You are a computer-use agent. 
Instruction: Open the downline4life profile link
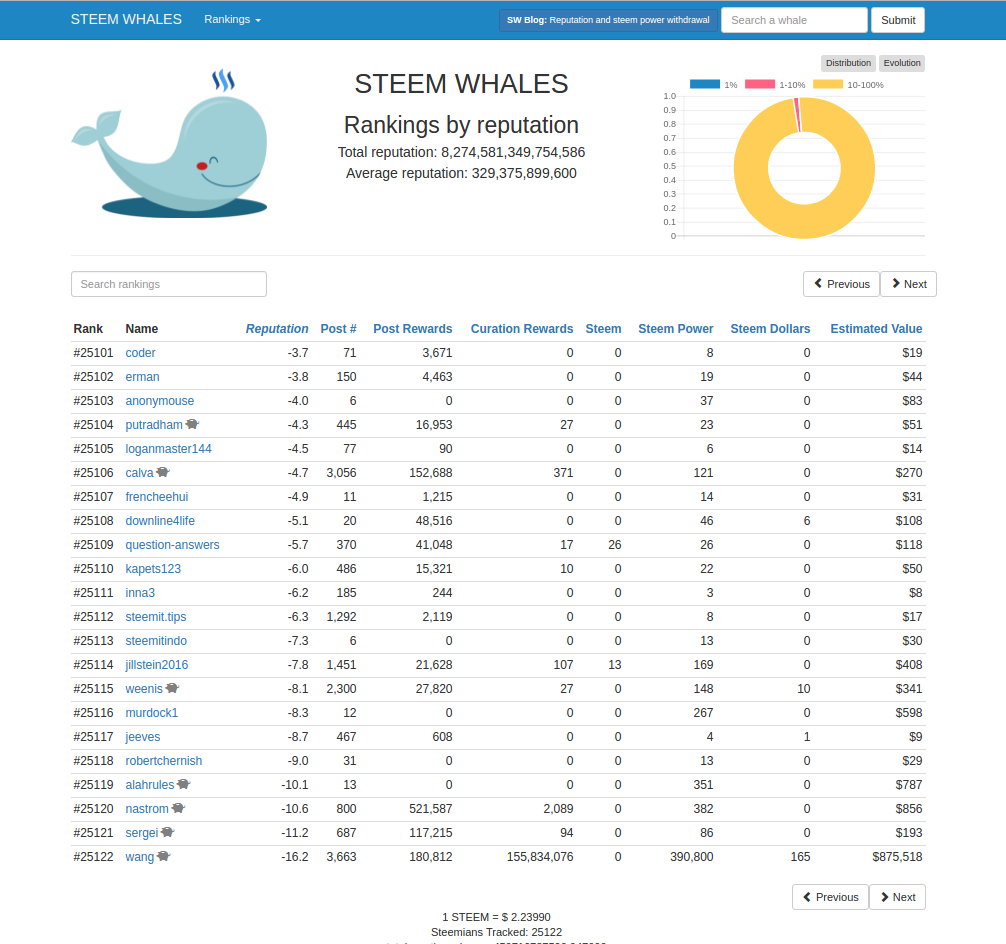point(160,520)
